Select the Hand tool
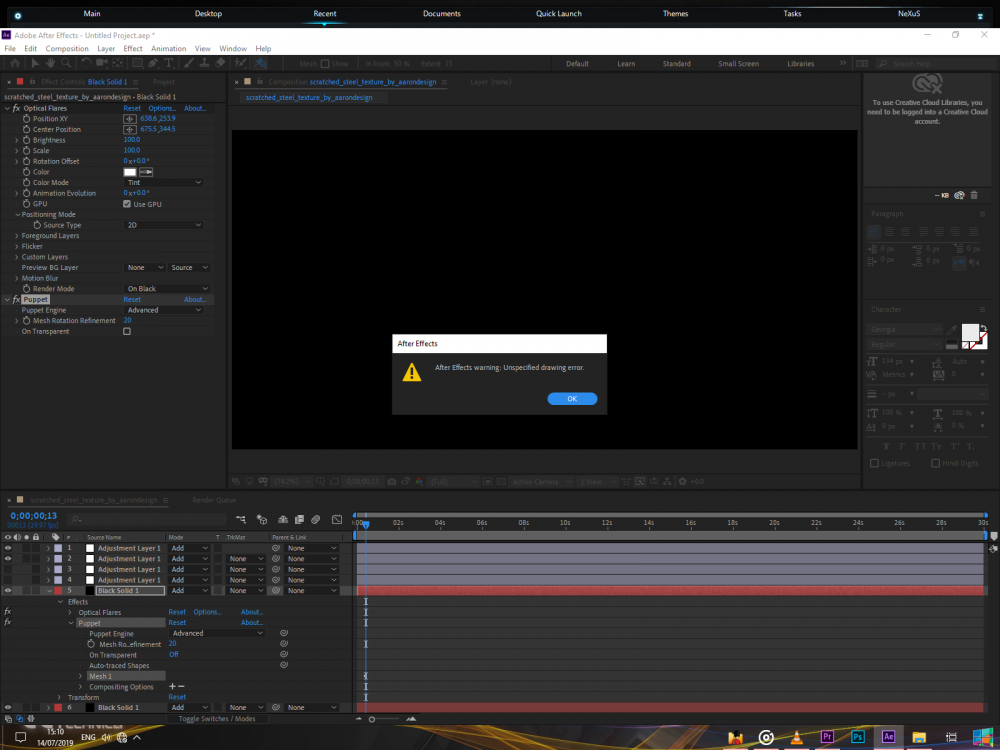The height and width of the screenshot is (750, 1000). point(50,63)
